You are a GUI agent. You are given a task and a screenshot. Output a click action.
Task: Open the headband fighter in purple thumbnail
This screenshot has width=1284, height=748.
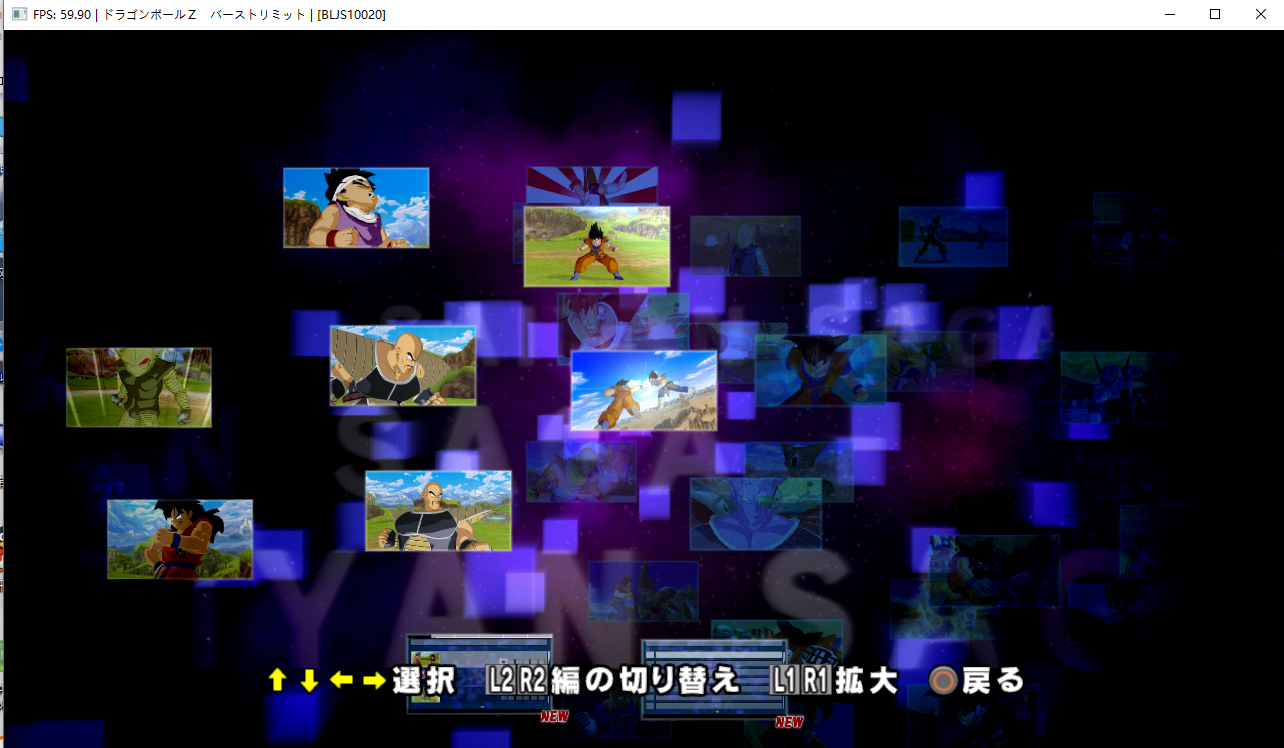click(x=356, y=208)
